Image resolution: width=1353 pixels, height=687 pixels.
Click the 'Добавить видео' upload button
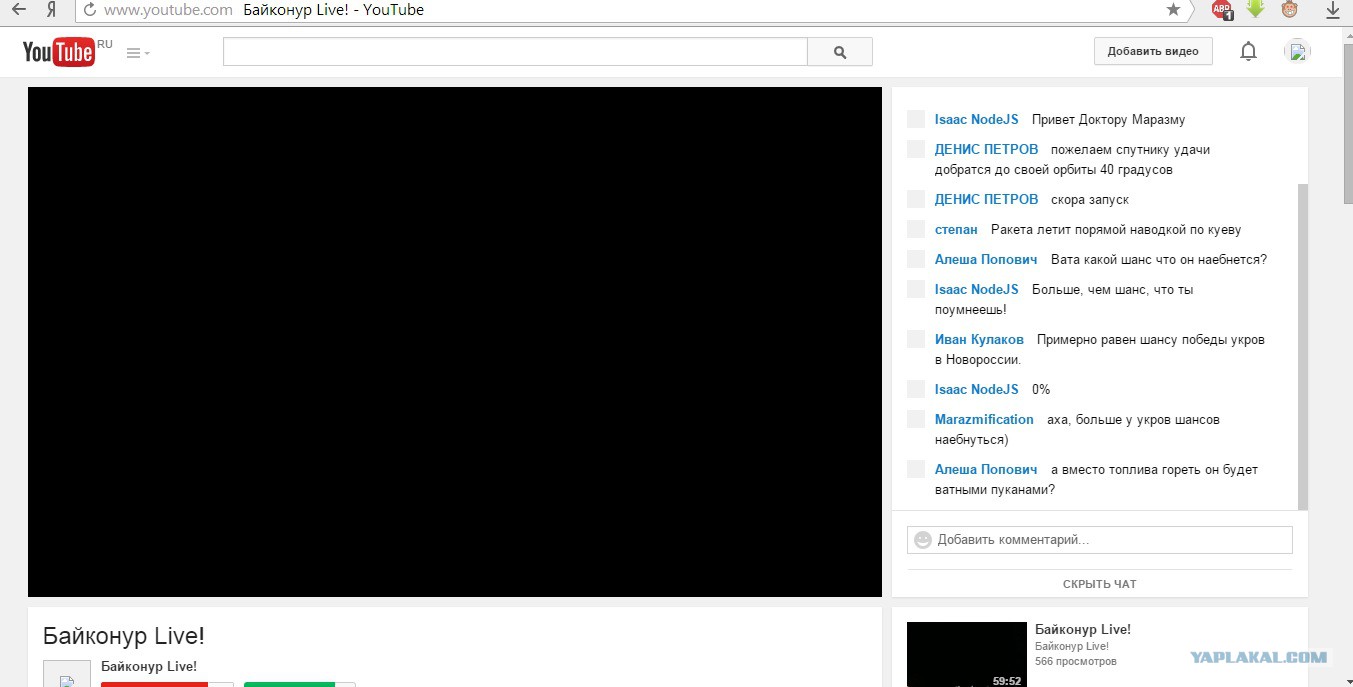pyautogui.click(x=1153, y=52)
